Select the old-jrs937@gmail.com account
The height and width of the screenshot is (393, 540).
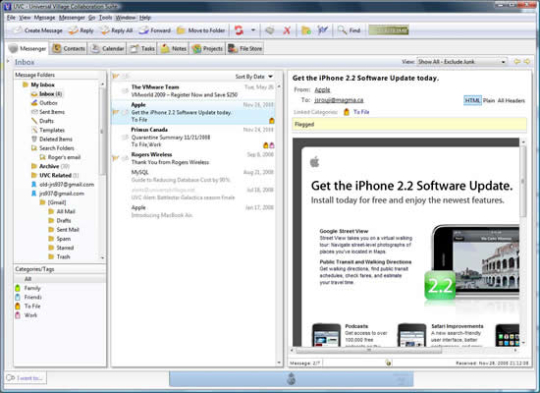click(x=62, y=184)
